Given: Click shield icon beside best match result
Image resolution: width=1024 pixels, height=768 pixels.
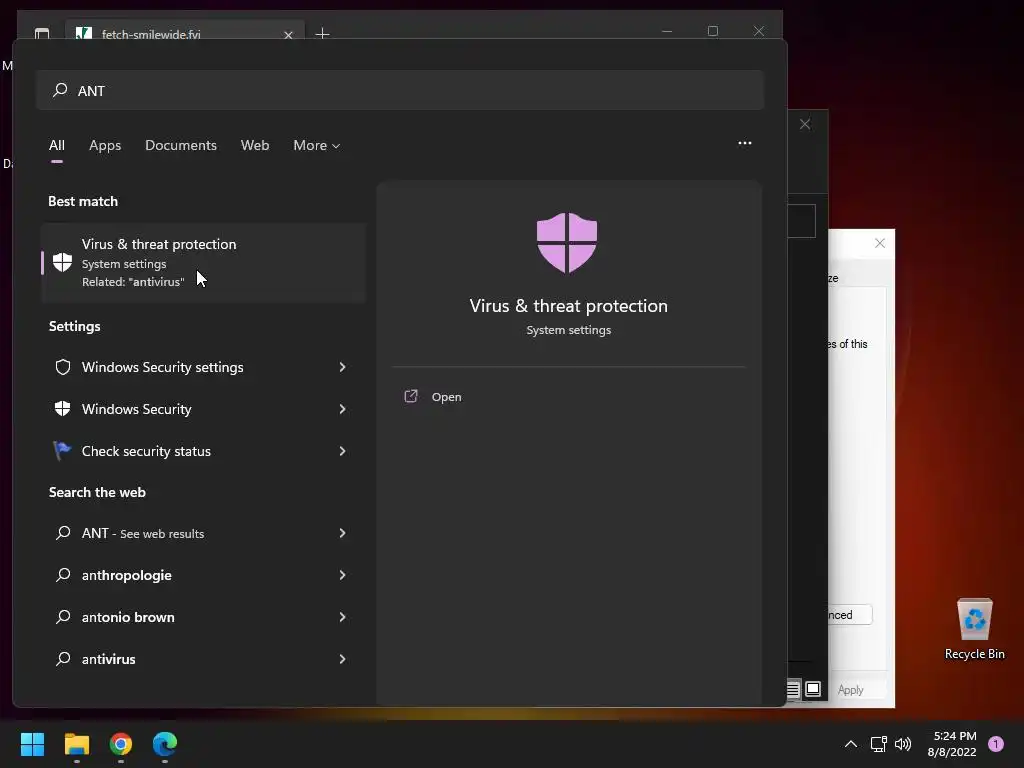Looking at the screenshot, I should click(x=63, y=263).
